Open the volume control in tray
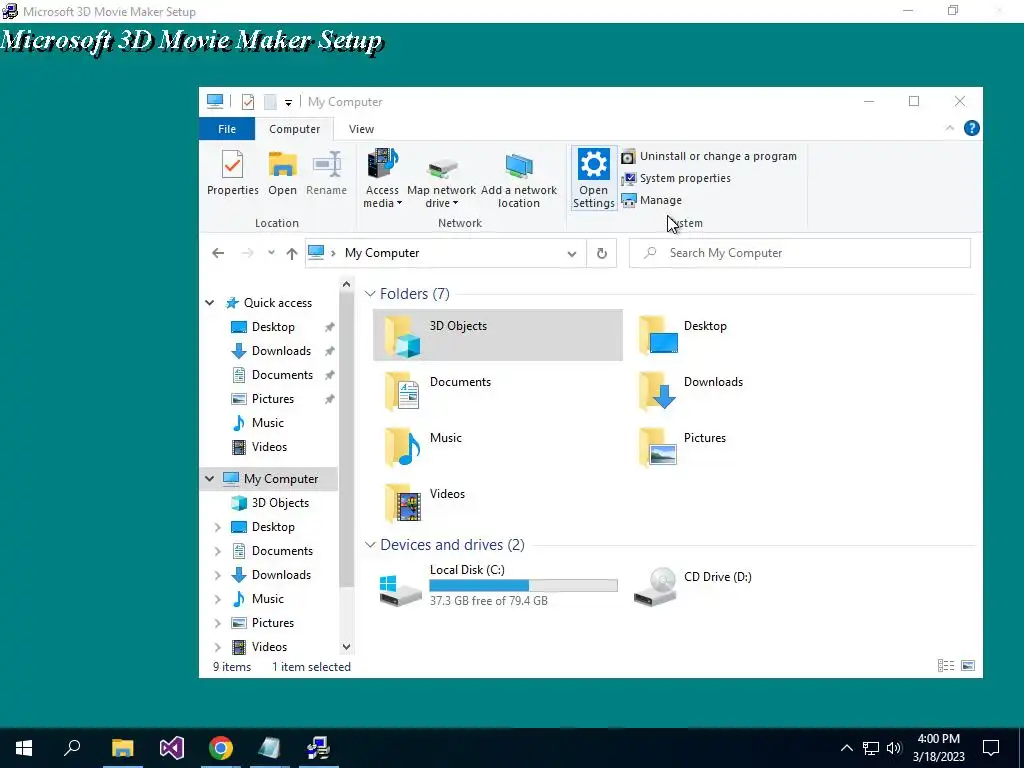This screenshot has width=1024, height=768. coord(894,748)
